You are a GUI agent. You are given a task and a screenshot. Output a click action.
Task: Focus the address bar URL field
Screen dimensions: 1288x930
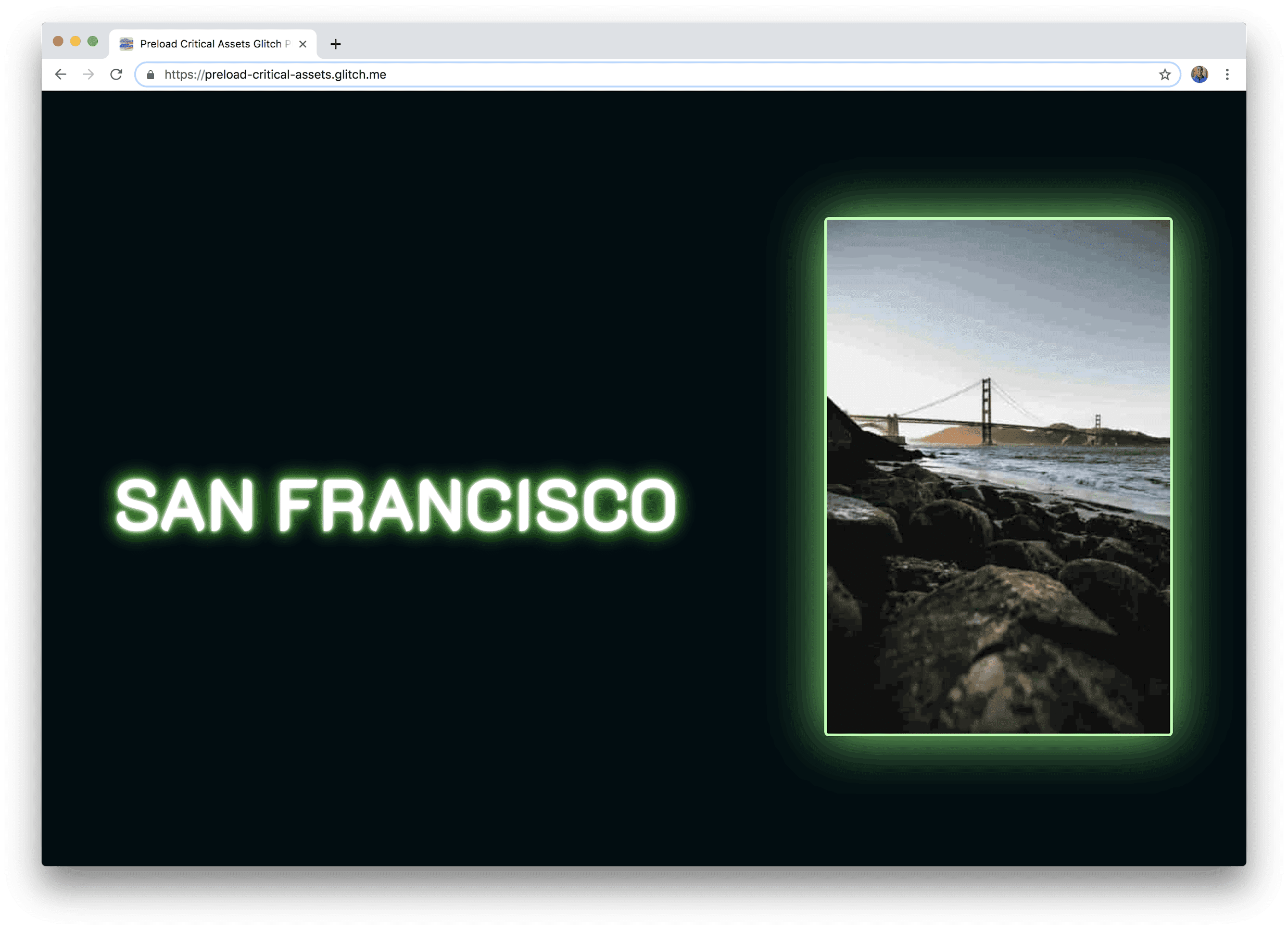coord(658,74)
